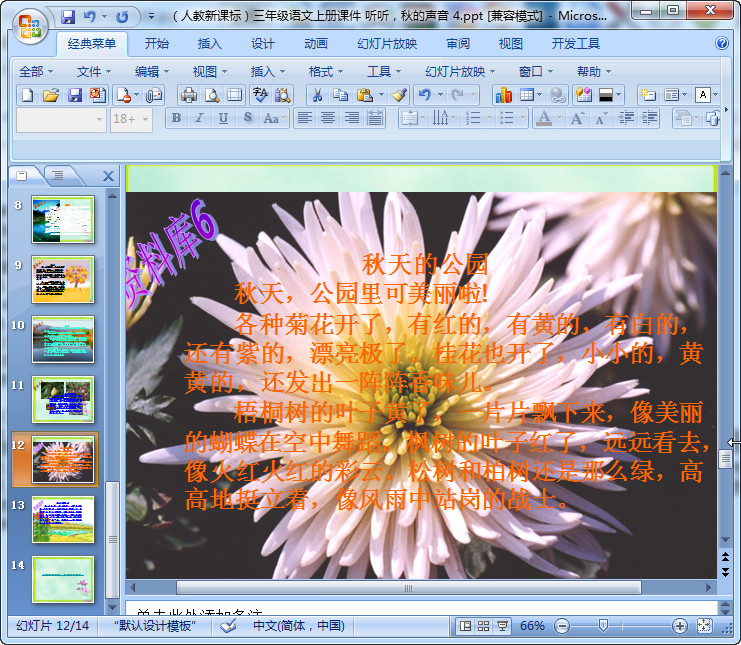Image resolution: width=741 pixels, height=645 pixels.
Task: Switch to 开始 ribbon tab
Action: point(156,44)
